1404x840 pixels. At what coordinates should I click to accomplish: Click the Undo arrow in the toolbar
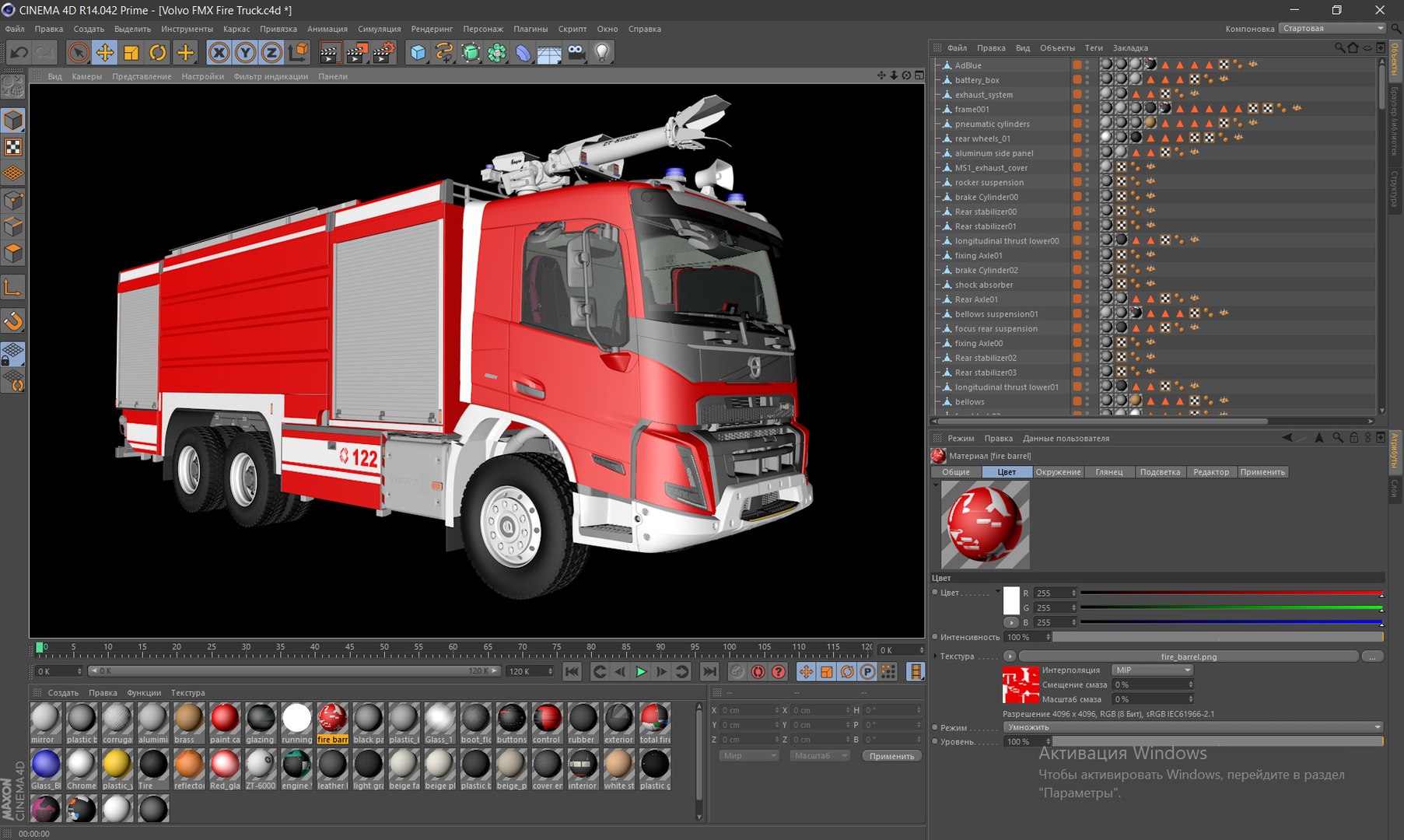click(x=19, y=52)
